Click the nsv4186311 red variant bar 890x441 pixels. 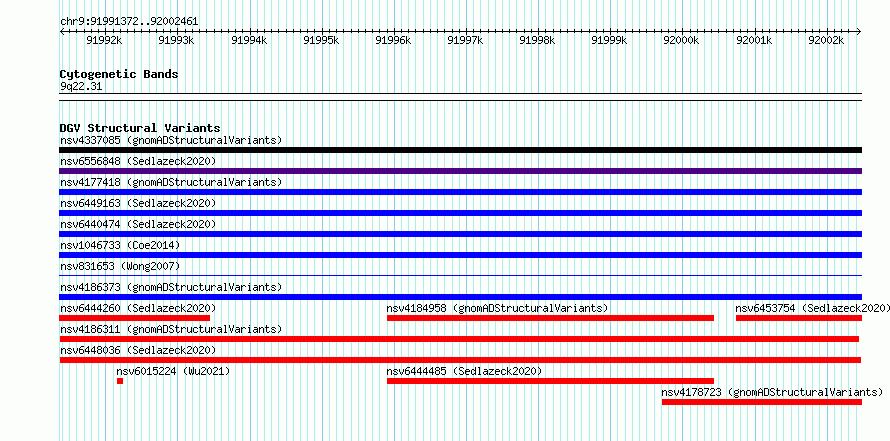tap(459, 339)
